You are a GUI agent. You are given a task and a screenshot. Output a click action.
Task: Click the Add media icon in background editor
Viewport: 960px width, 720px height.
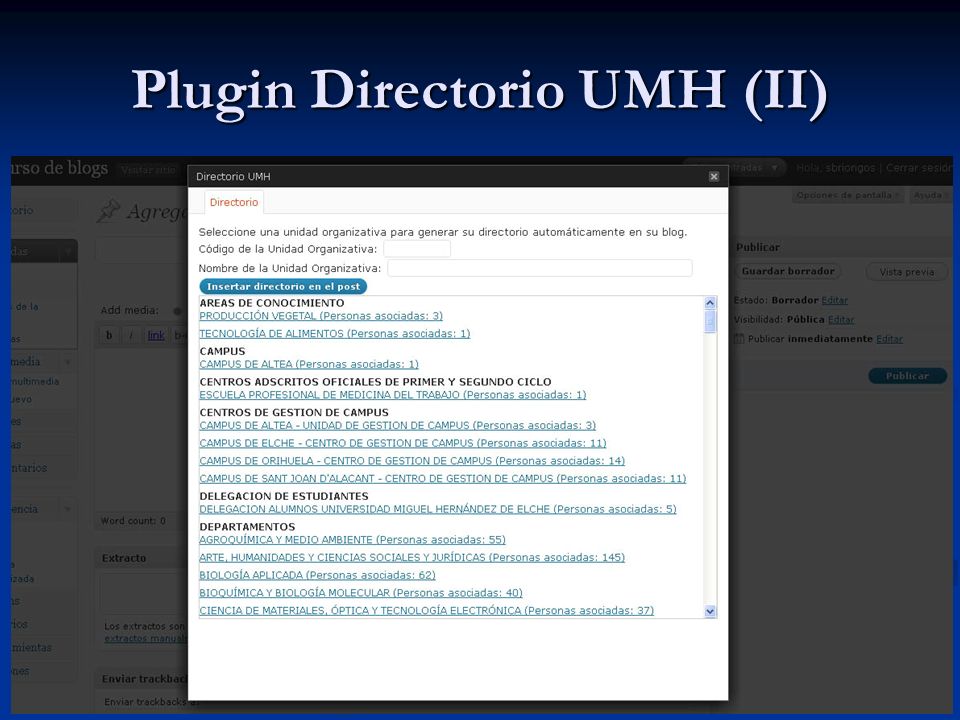[177, 310]
